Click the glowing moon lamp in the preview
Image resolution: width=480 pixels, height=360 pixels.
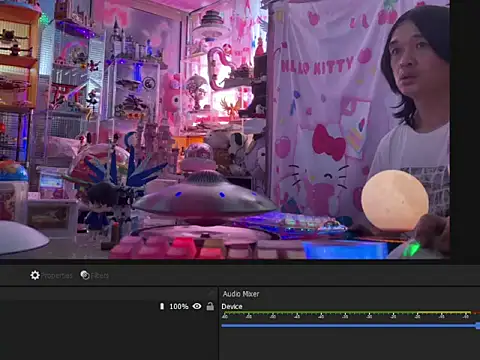pos(395,200)
